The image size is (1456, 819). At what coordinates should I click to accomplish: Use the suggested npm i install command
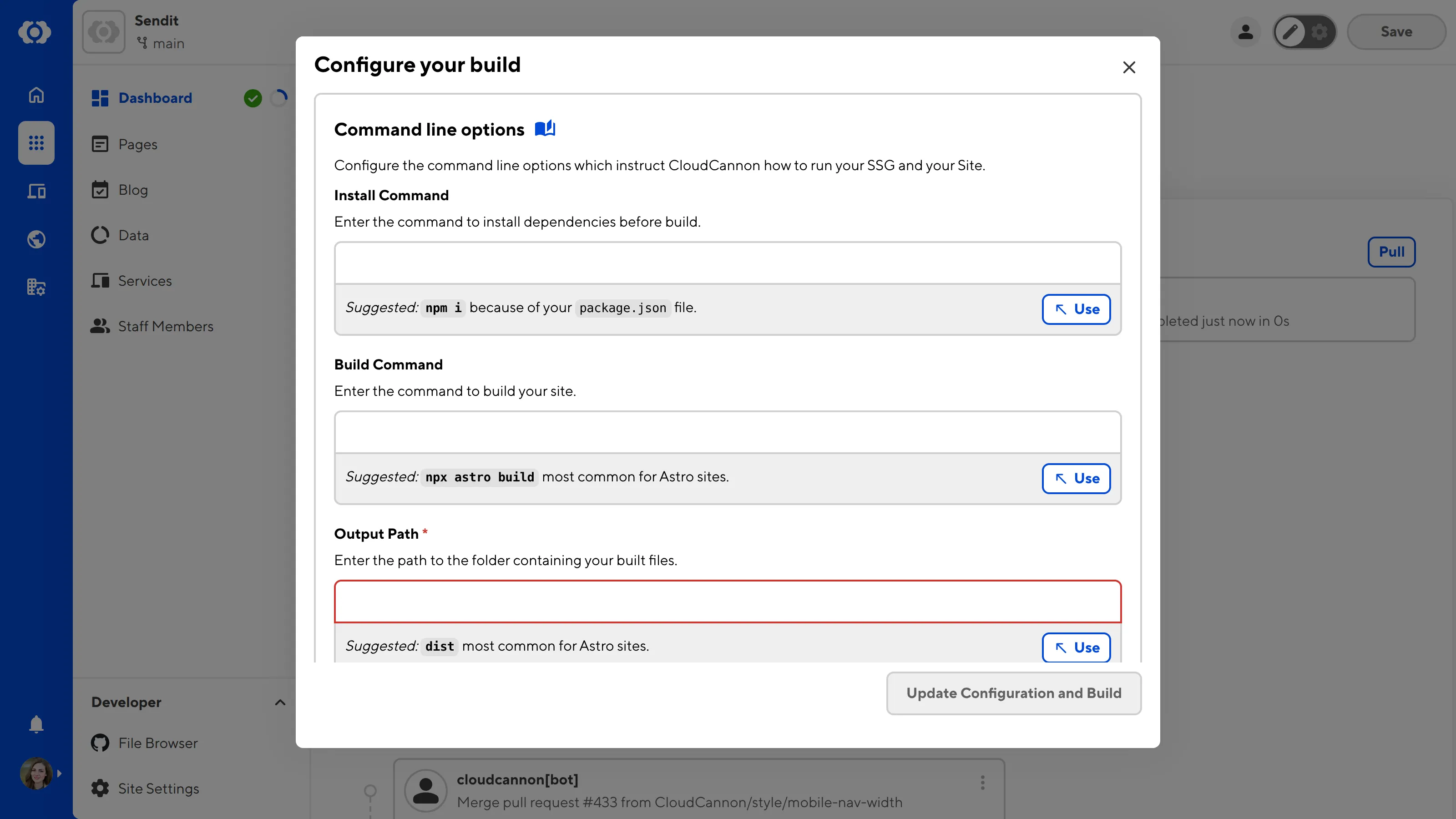(x=1076, y=309)
